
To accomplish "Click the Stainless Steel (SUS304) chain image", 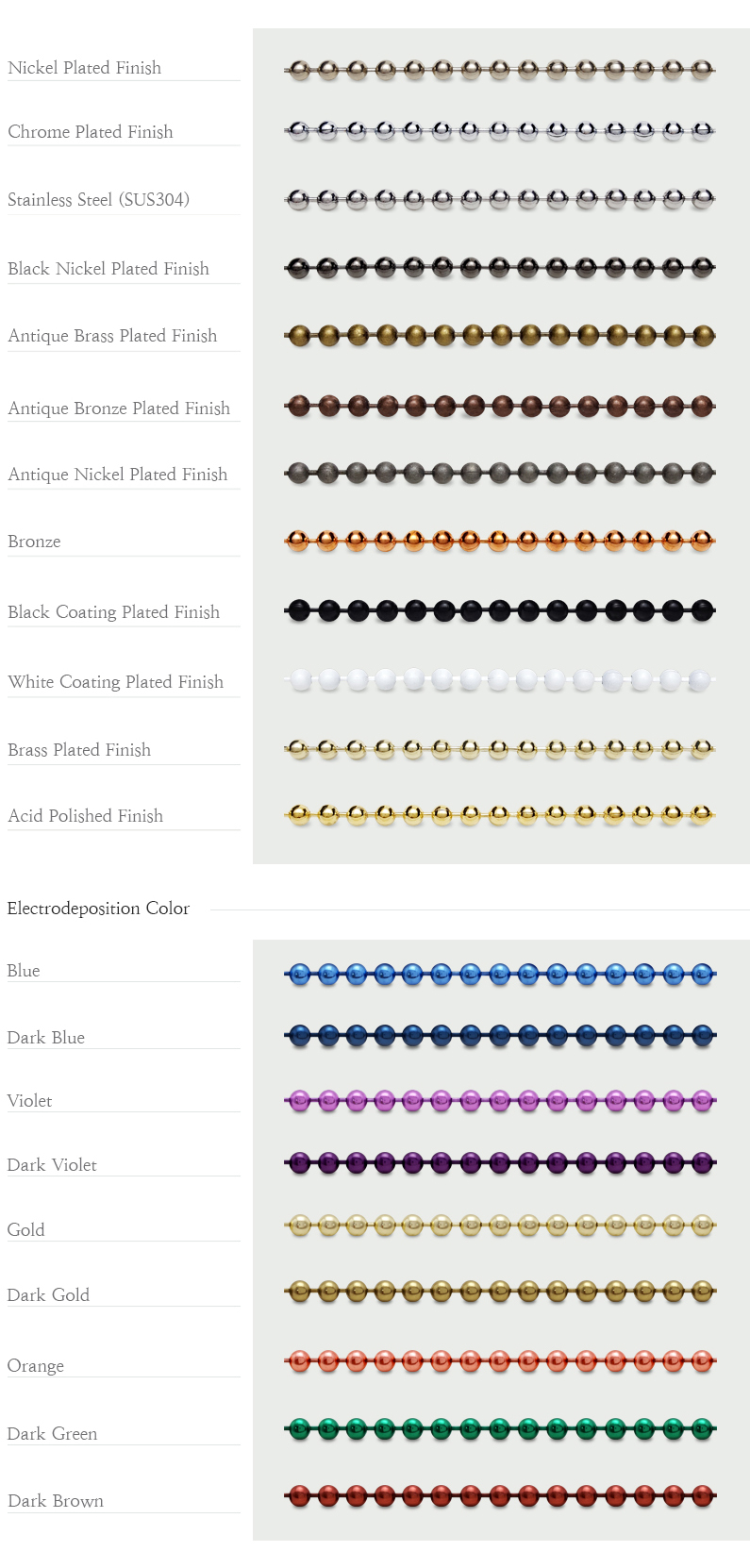I will 500,199.
